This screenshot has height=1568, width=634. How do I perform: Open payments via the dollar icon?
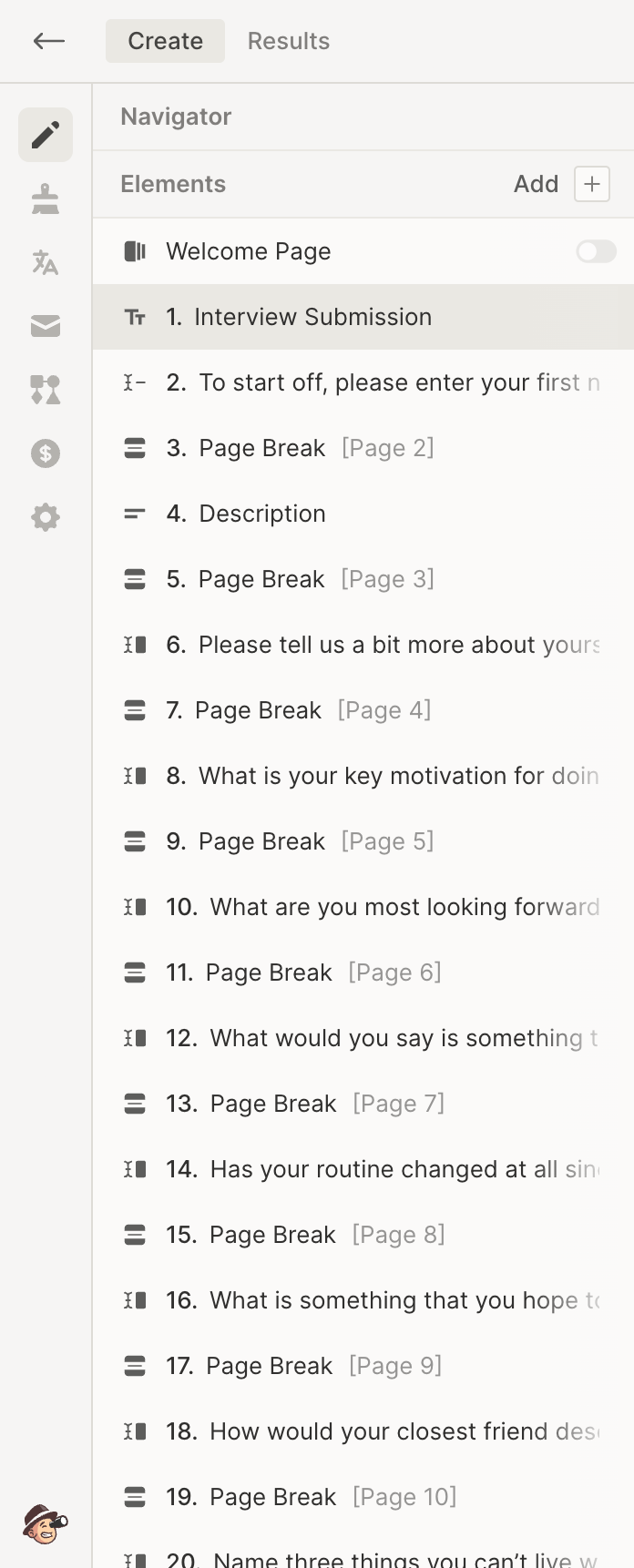tap(46, 453)
